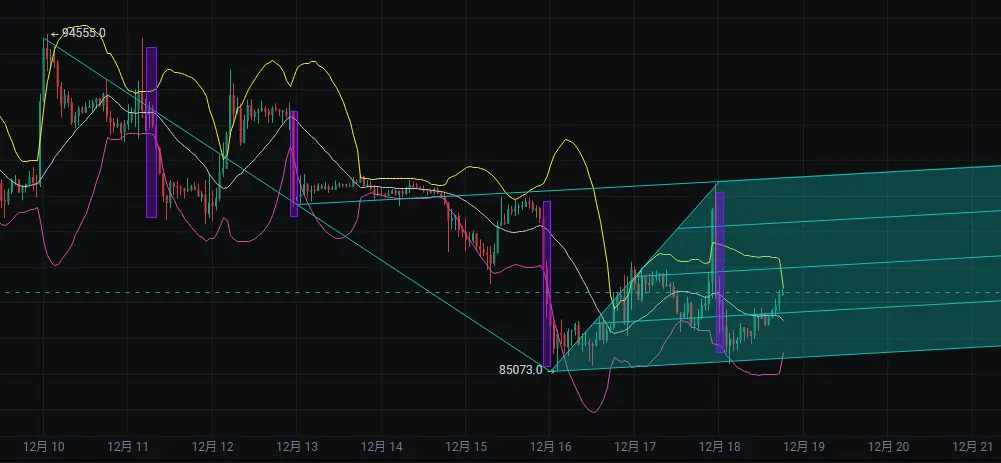Select the 12月 12 date label

click(212, 446)
